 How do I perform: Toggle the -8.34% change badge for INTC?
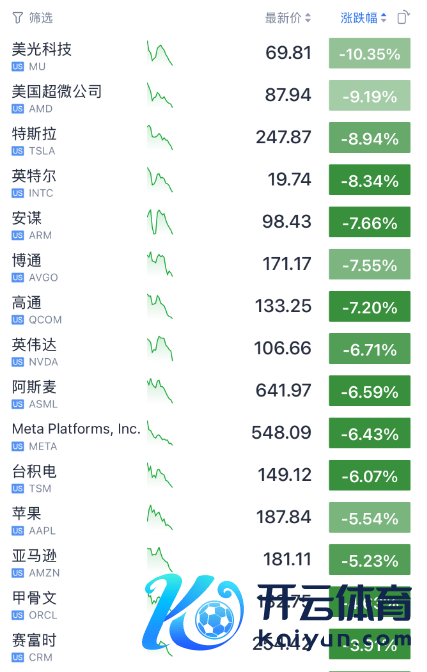(x=370, y=180)
